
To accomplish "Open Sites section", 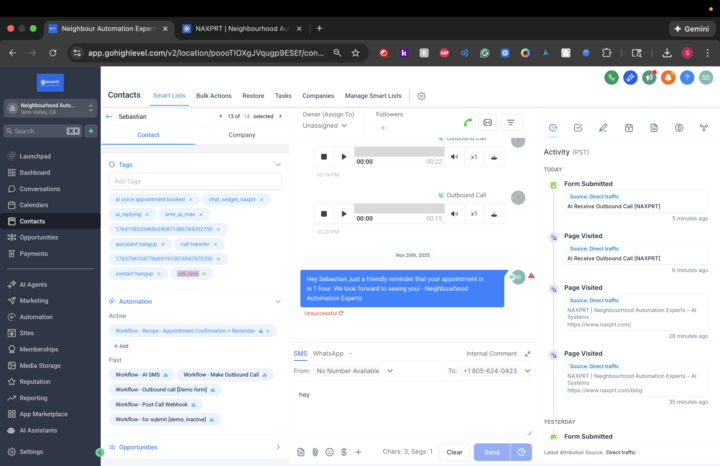I will [x=27, y=333].
